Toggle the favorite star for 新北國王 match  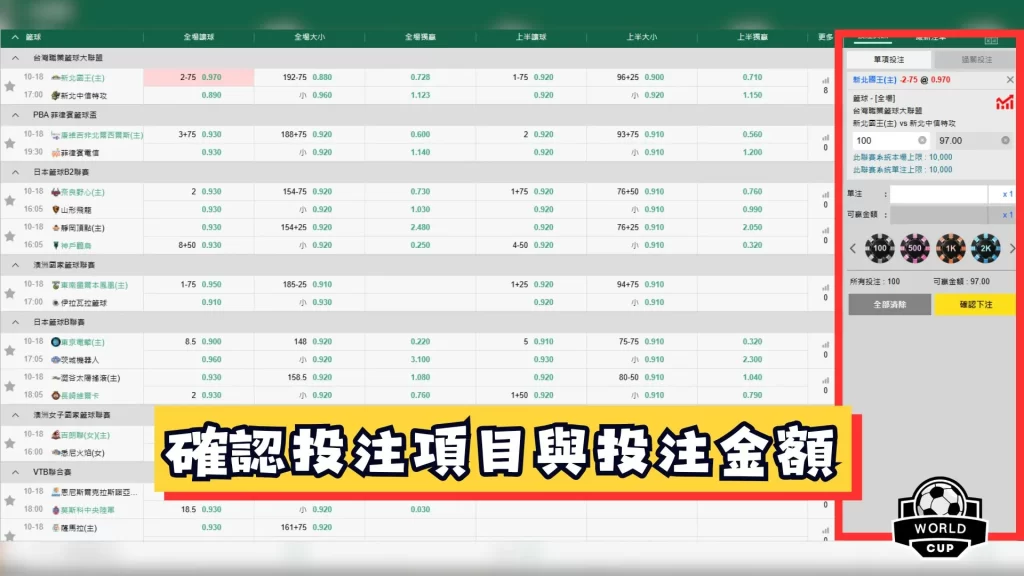(x=10, y=85)
